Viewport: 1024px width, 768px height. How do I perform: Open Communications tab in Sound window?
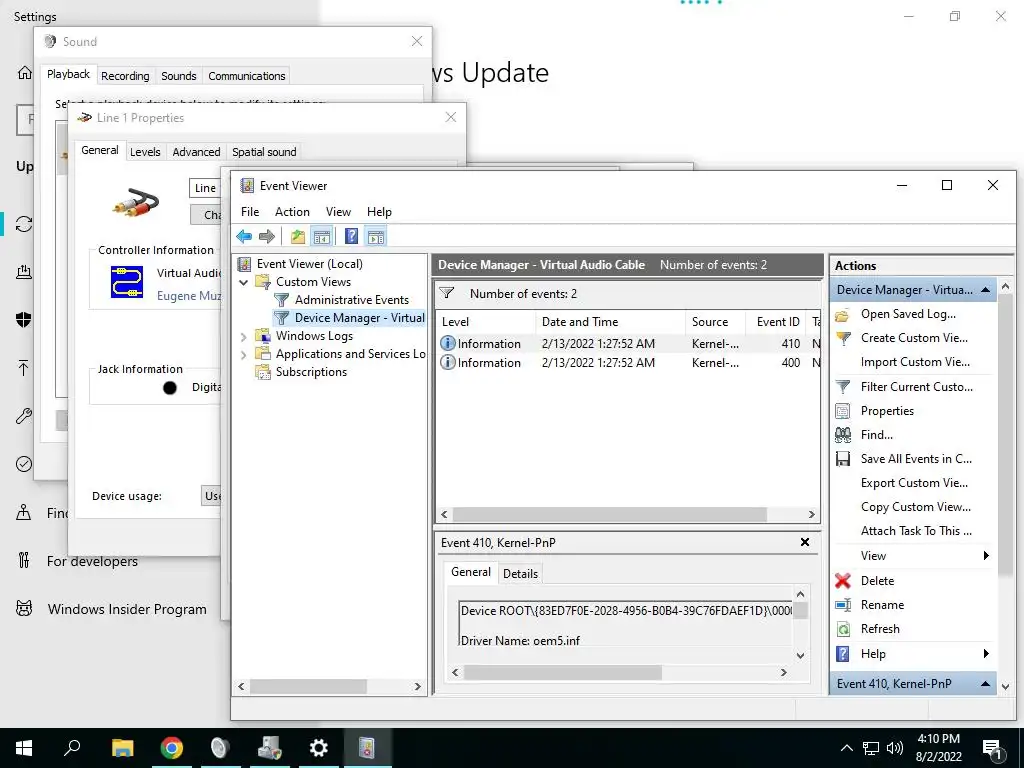246,76
